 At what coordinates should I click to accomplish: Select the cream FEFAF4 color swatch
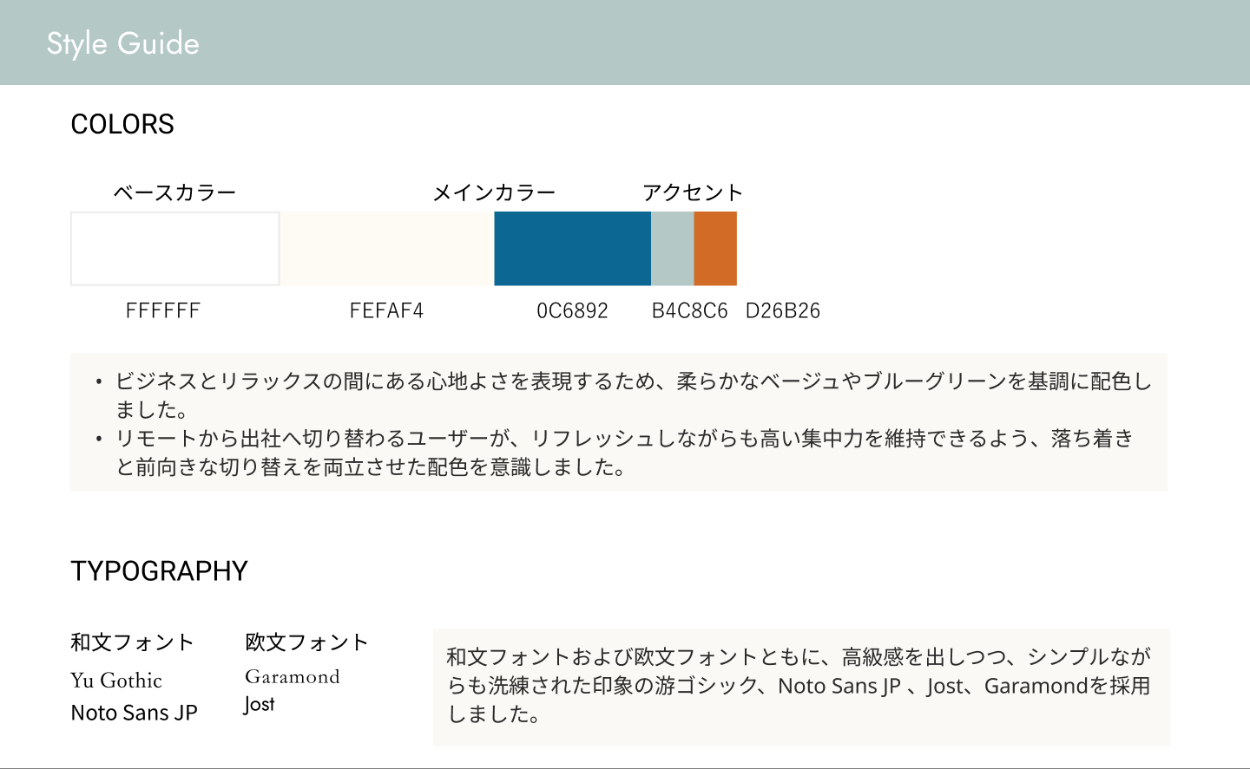tap(387, 249)
